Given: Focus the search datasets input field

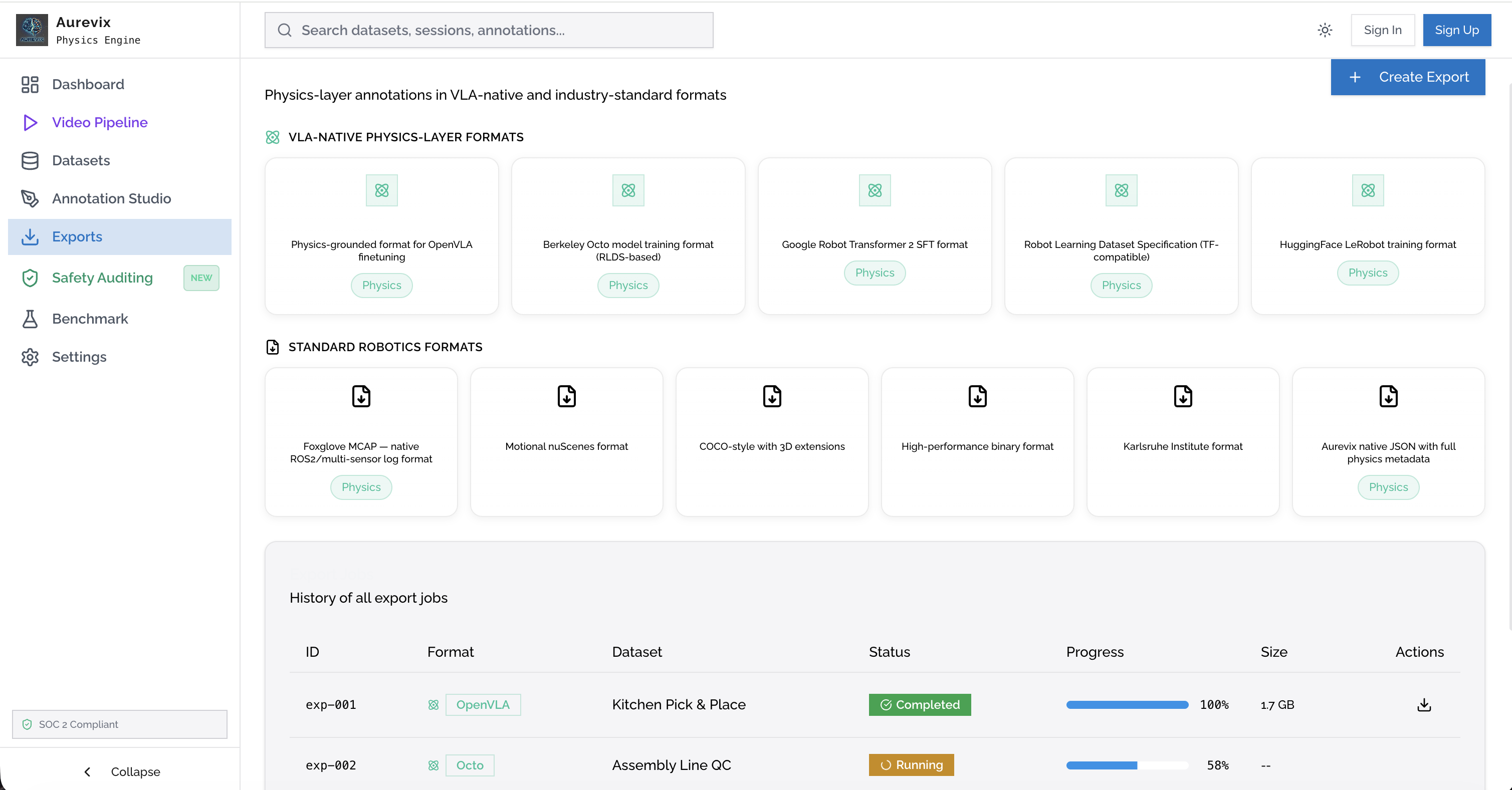Looking at the screenshot, I should pos(488,30).
